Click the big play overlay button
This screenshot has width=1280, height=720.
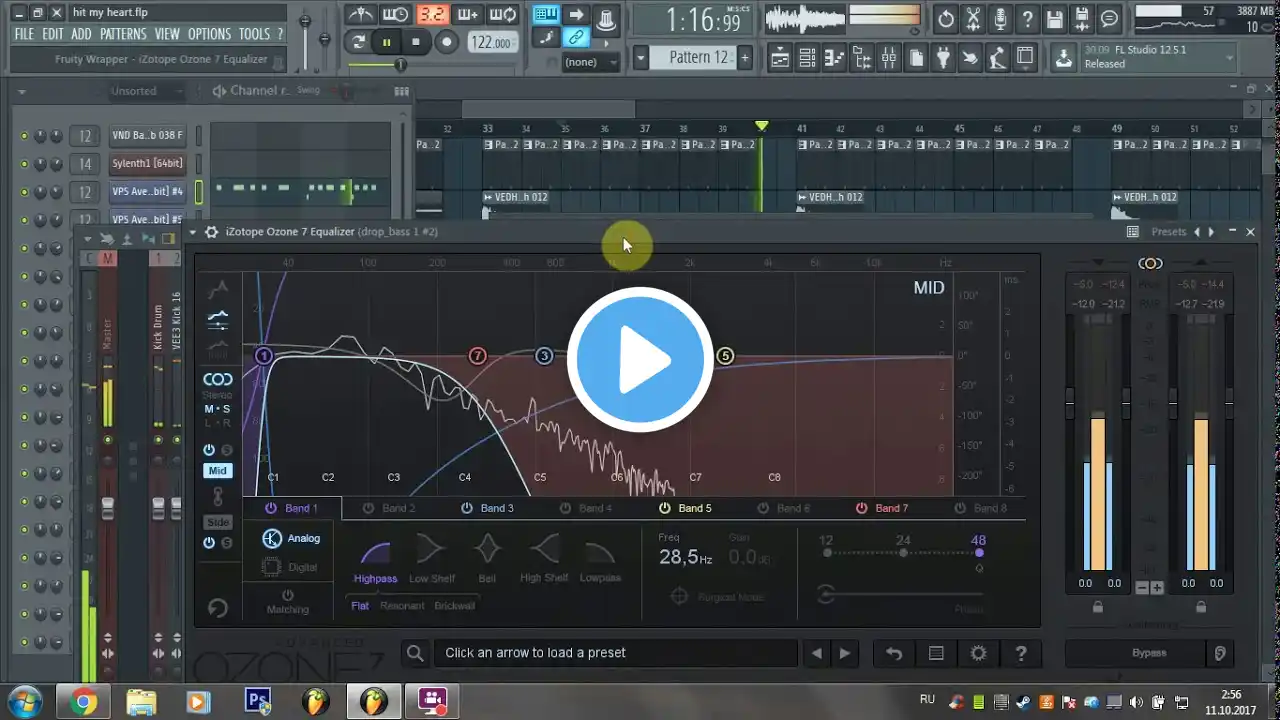pos(640,360)
